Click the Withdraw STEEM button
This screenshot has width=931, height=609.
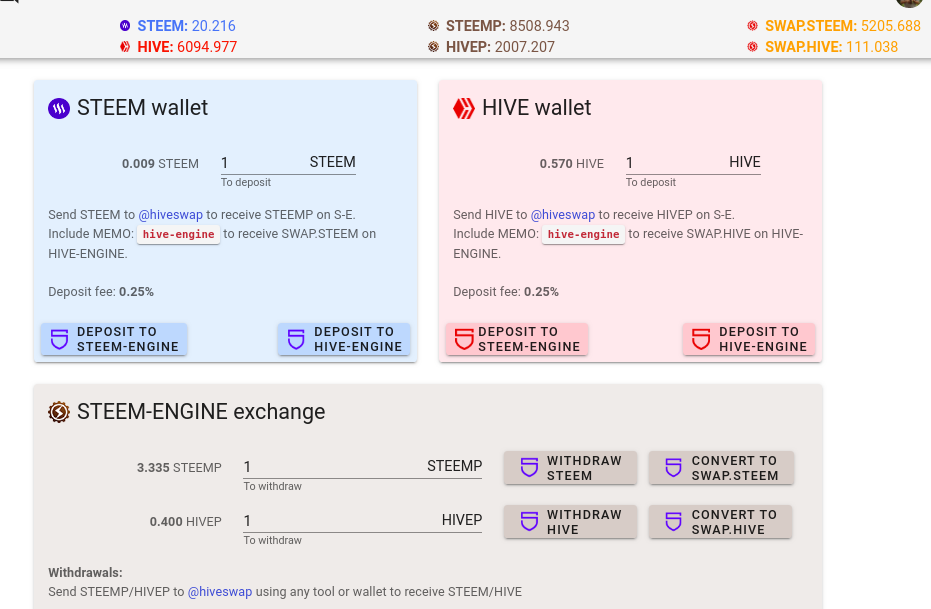click(571, 468)
